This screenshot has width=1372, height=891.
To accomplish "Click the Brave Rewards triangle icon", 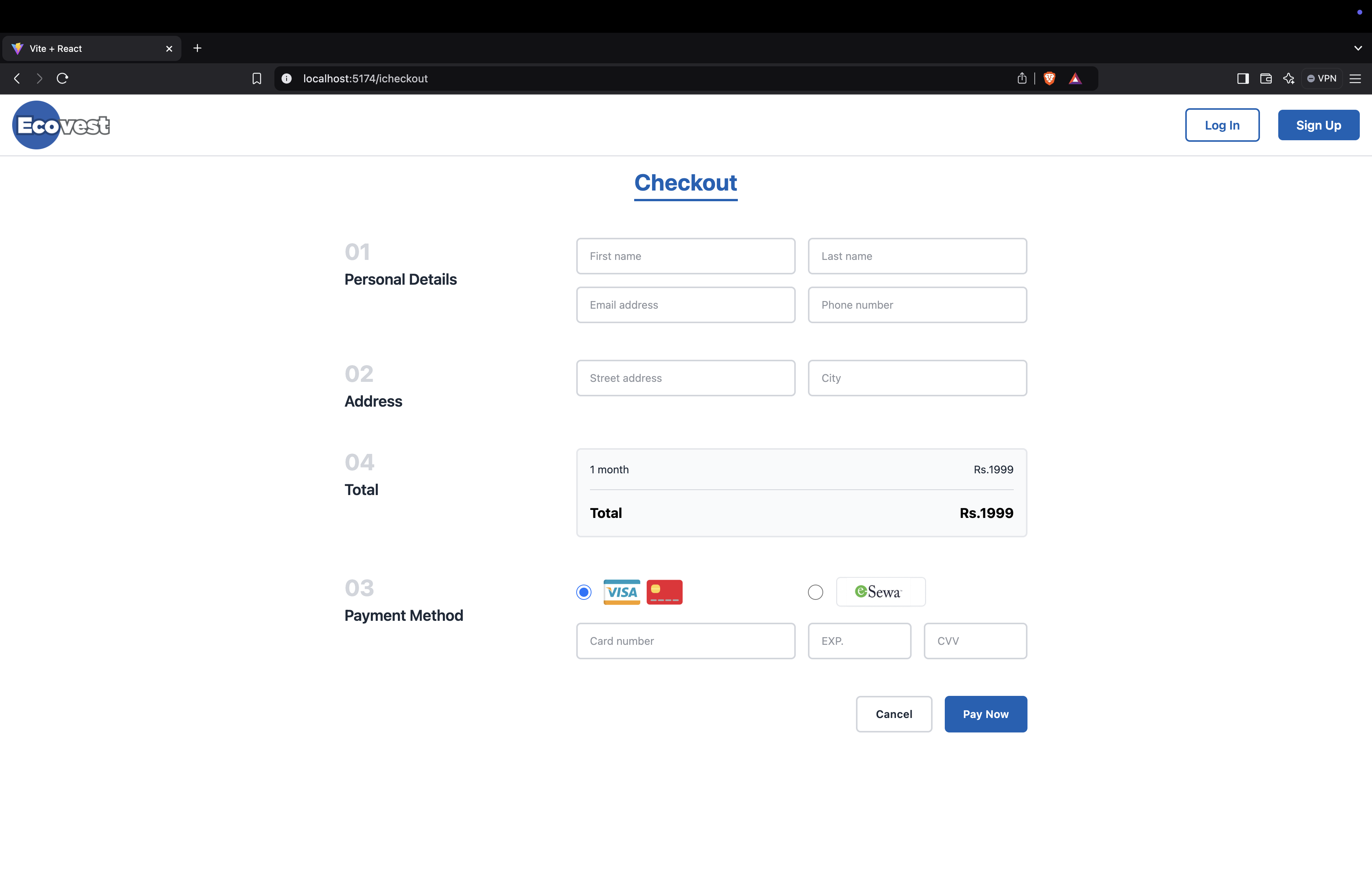I will pos(1075,79).
